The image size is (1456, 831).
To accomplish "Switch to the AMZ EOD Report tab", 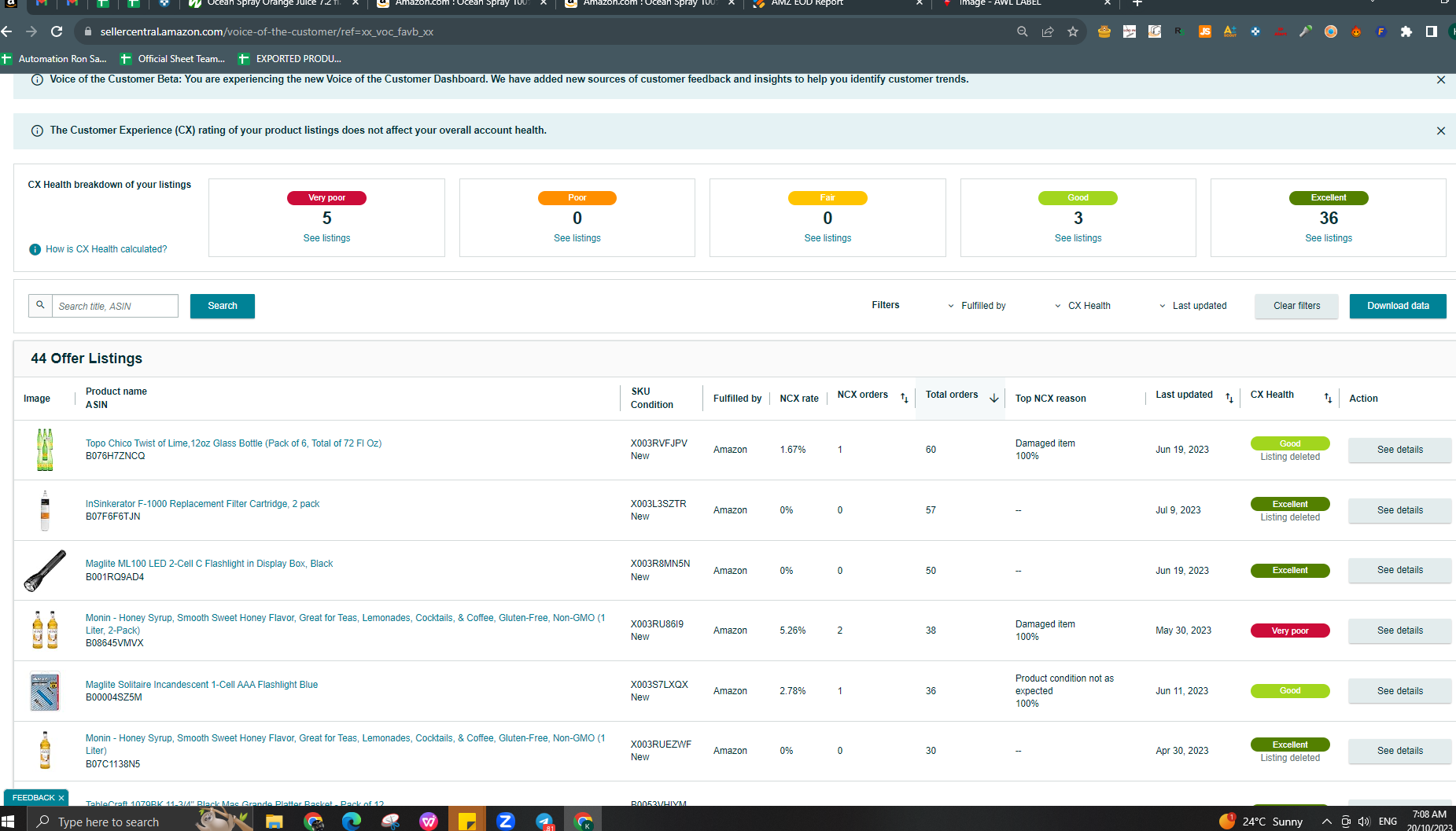I will 839,4.
